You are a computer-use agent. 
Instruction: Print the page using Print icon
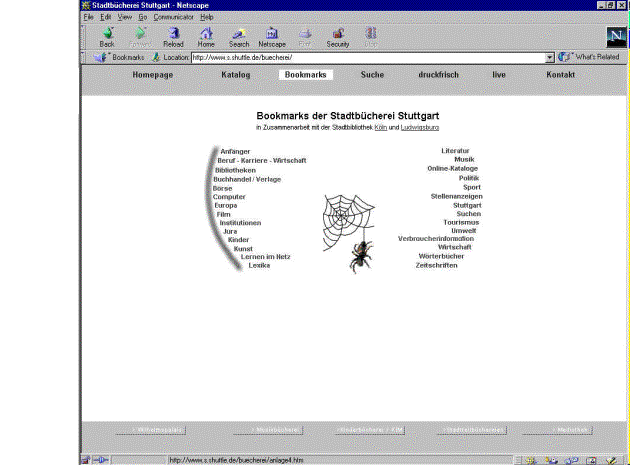point(305,36)
